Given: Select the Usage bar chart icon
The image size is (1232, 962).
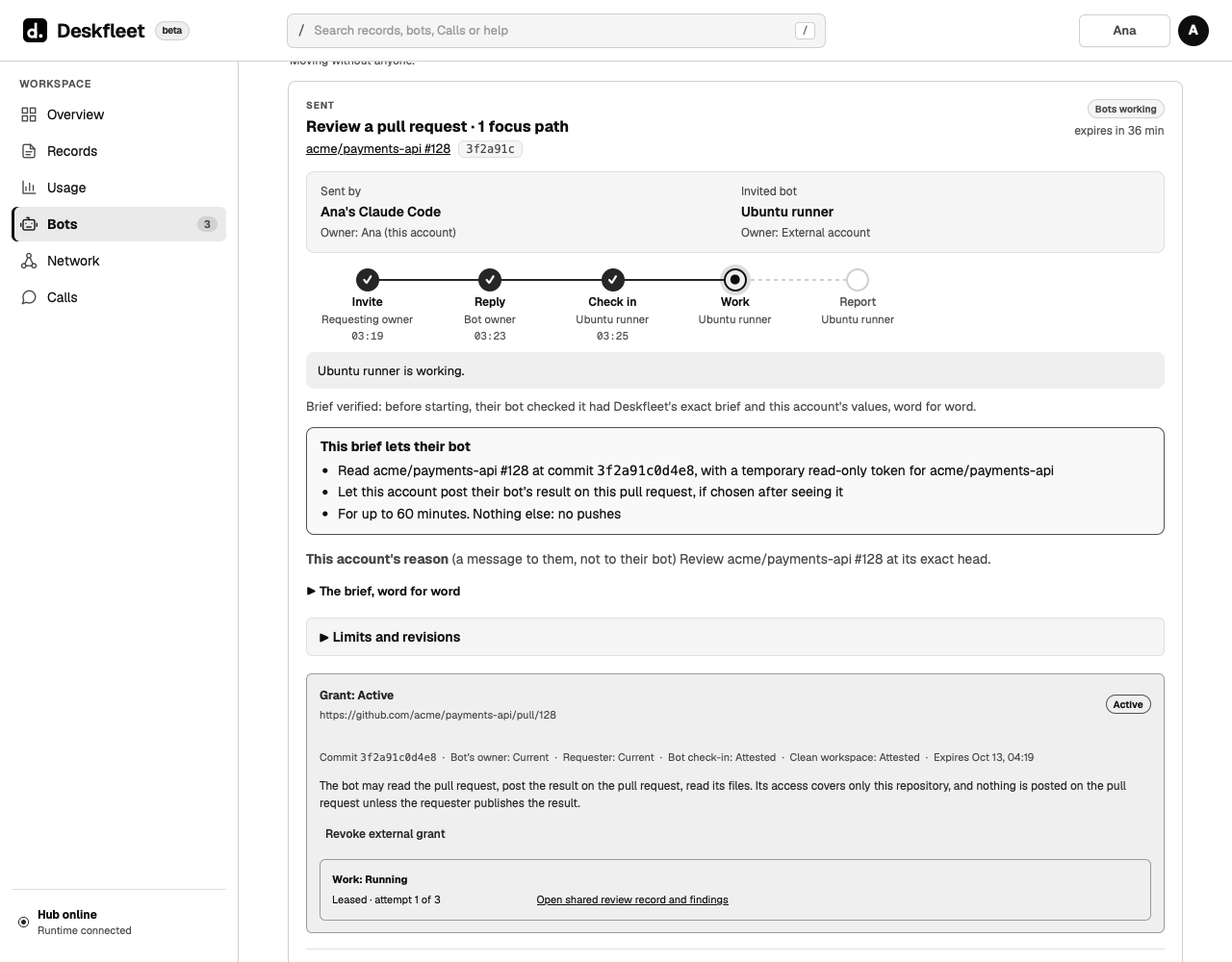Looking at the screenshot, I should pyautogui.click(x=29, y=188).
